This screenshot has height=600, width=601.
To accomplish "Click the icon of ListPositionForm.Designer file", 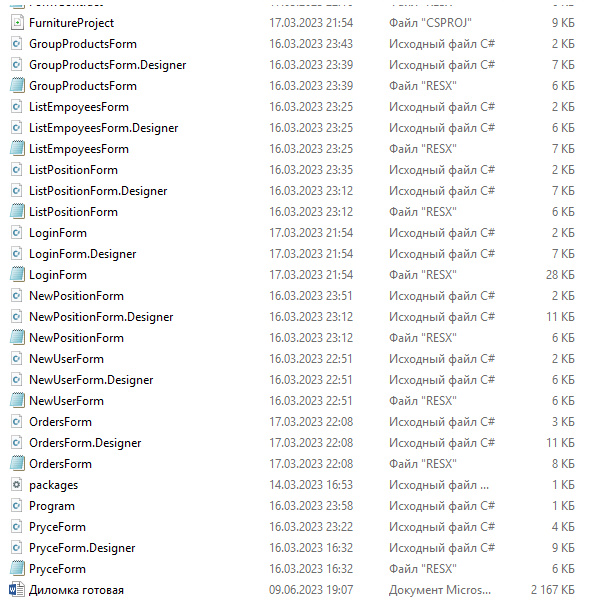I will [x=16, y=191].
